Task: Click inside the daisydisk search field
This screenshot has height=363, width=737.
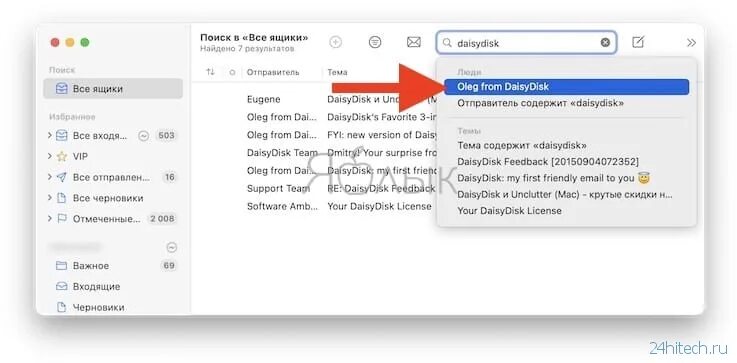Action: pyautogui.click(x=526, y=43)
